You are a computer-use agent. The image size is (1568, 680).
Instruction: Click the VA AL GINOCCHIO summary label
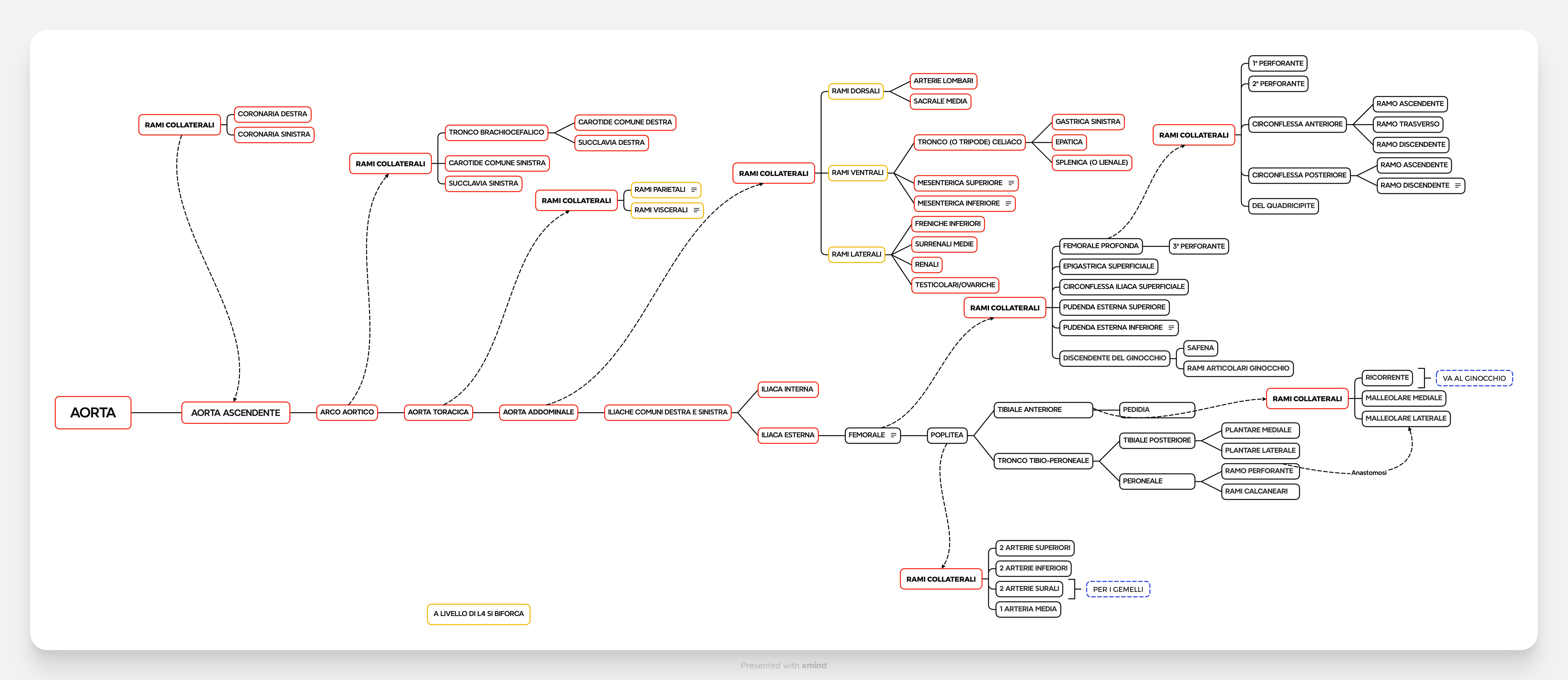1474,378
